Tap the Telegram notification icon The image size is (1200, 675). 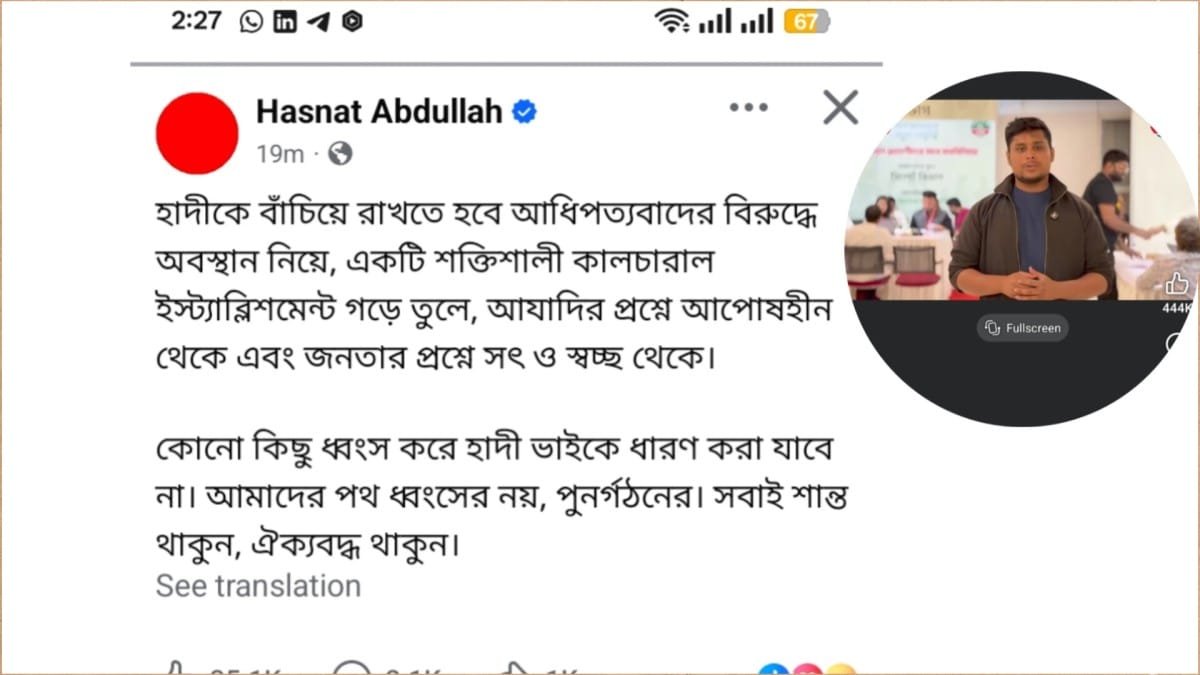coord(319,22)
